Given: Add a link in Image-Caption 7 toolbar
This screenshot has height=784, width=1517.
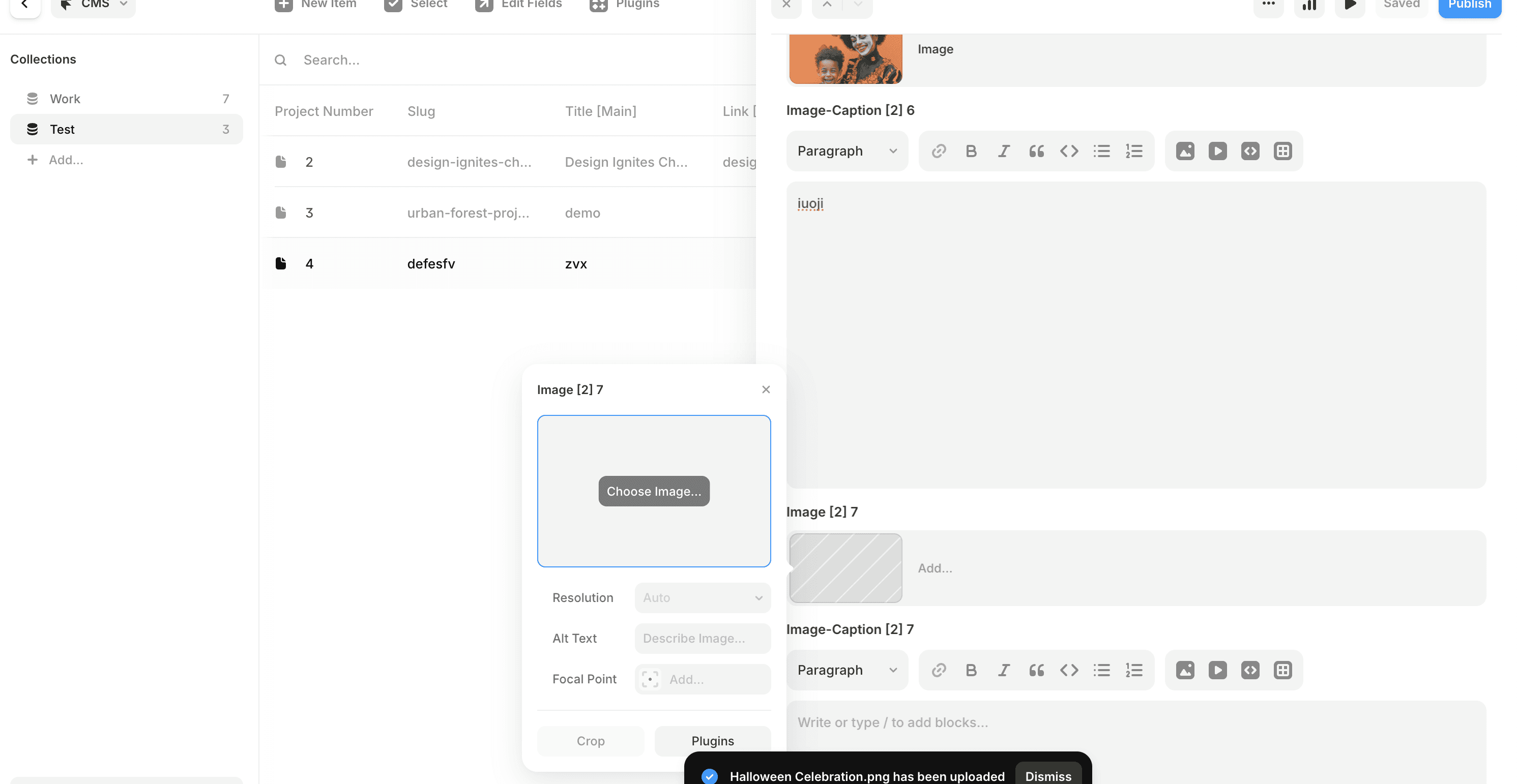Looking at the screenshot, I should tap(939, 671).
